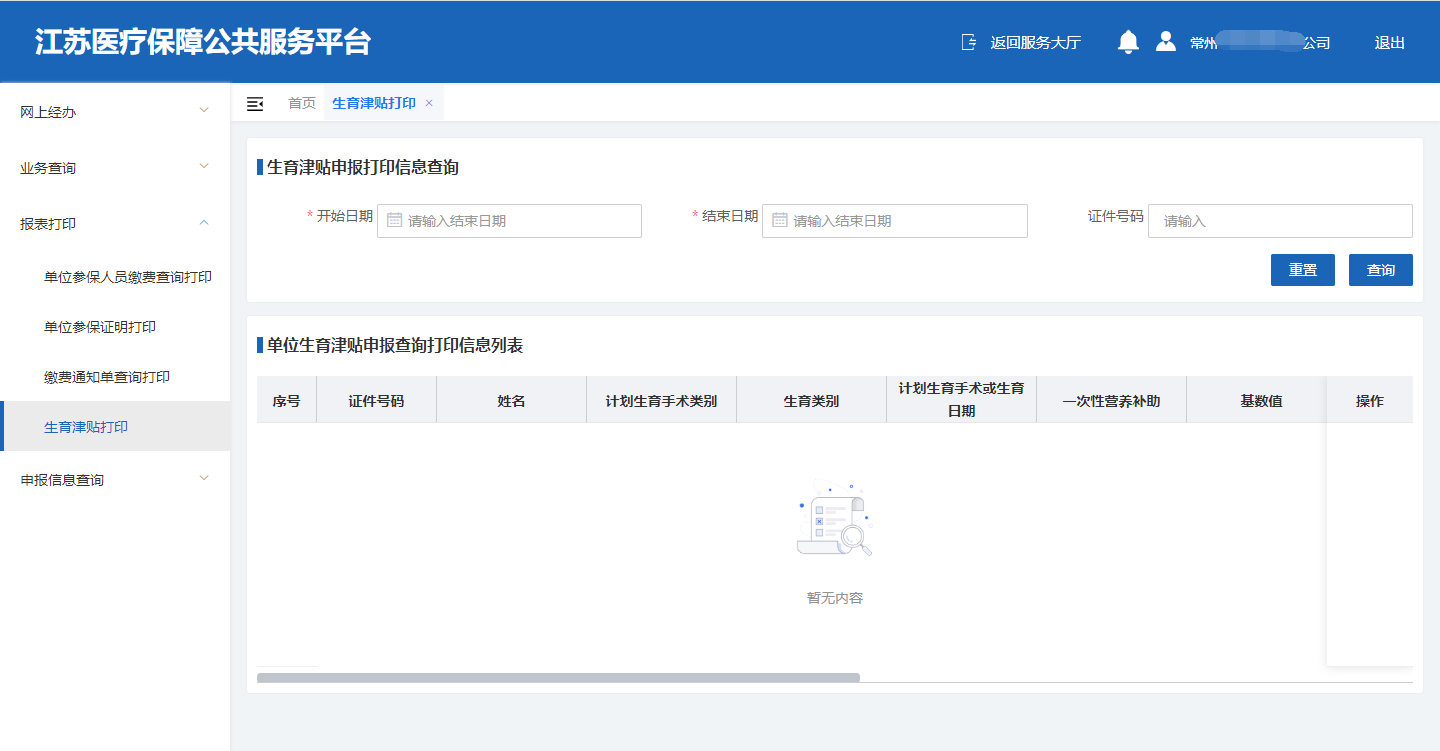Screen dimensions: 1440x751
Task: Open the calendar picker for 开始日期
Action: click(x=394, y=220)
